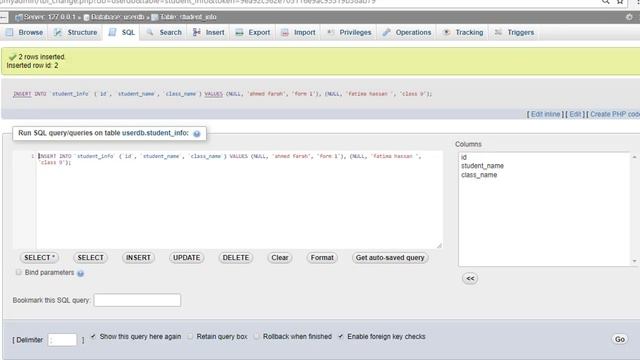Click browser bookmark star icon
Image resolution: width=640 pixels, height=360 pixels.
pos(620,2)
